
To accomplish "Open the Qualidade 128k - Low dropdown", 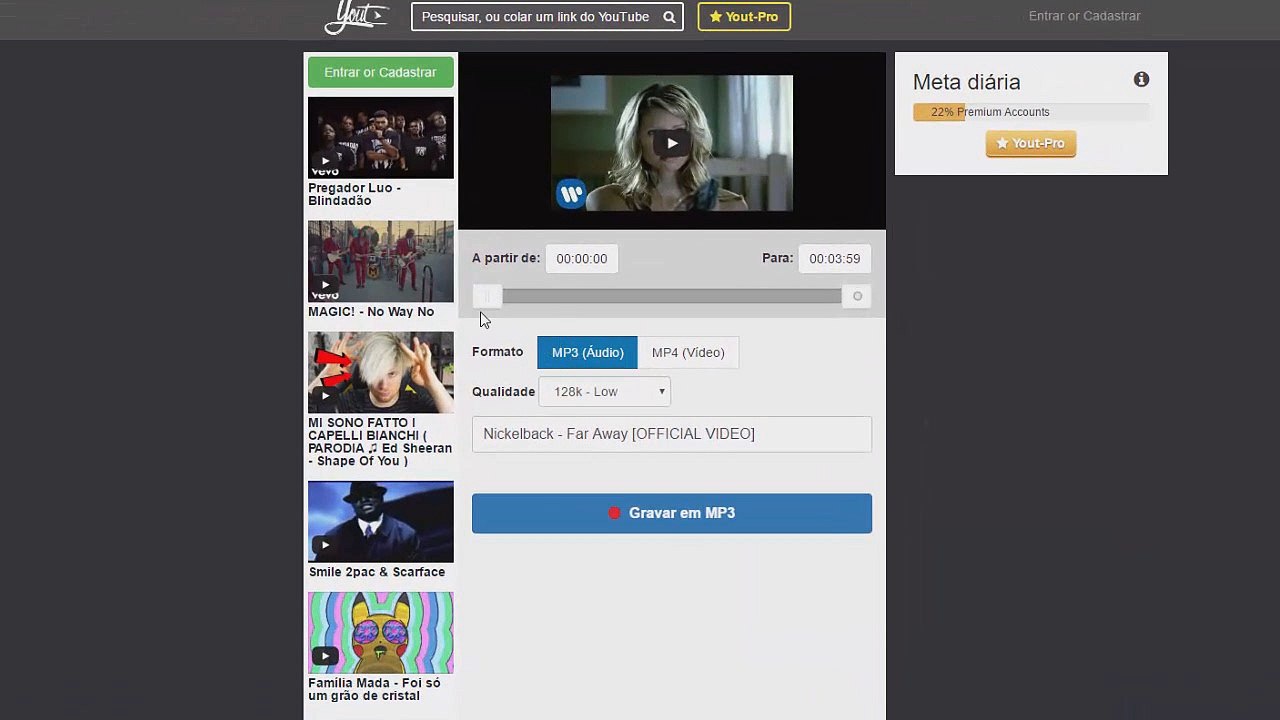I will coord(604,392).
